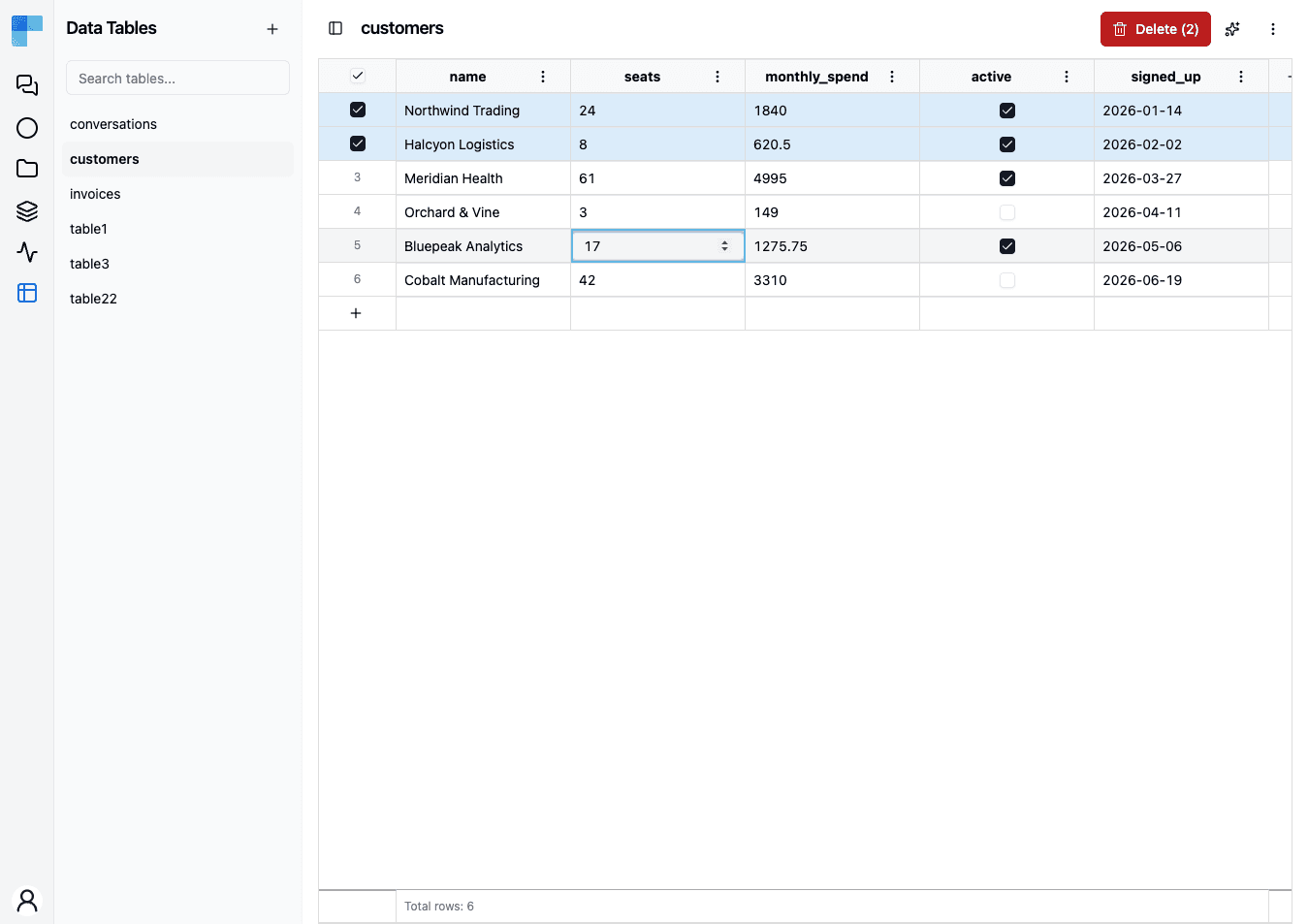Click the monthly spend cell 4995
The height and width of the screenshot is (924, 1308).
click(x=832, y=178)
